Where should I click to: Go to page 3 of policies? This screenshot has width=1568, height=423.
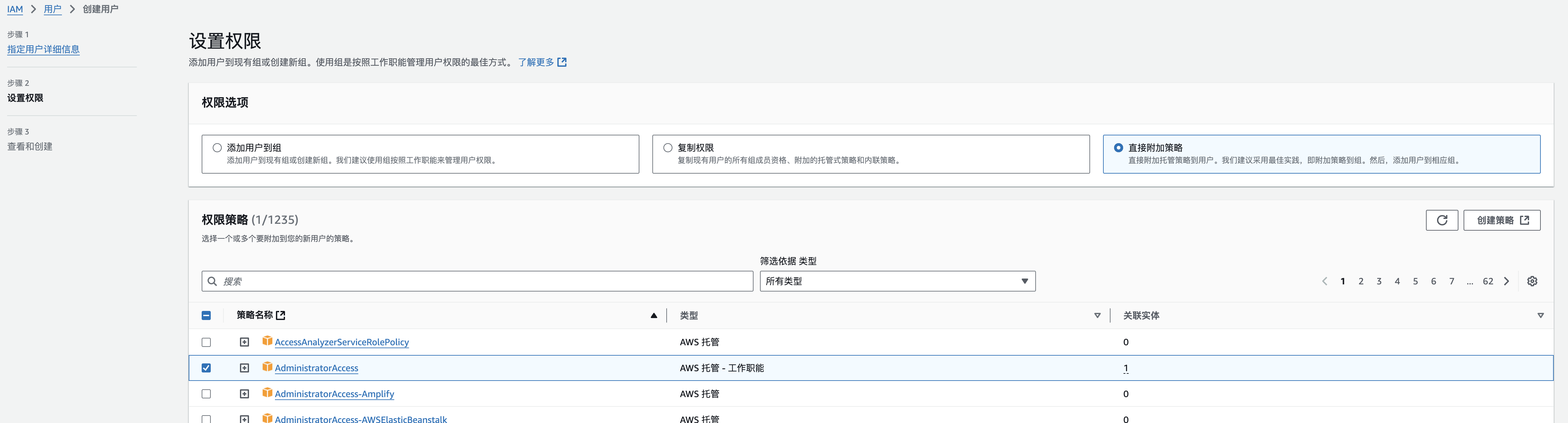click(1379, 281)
